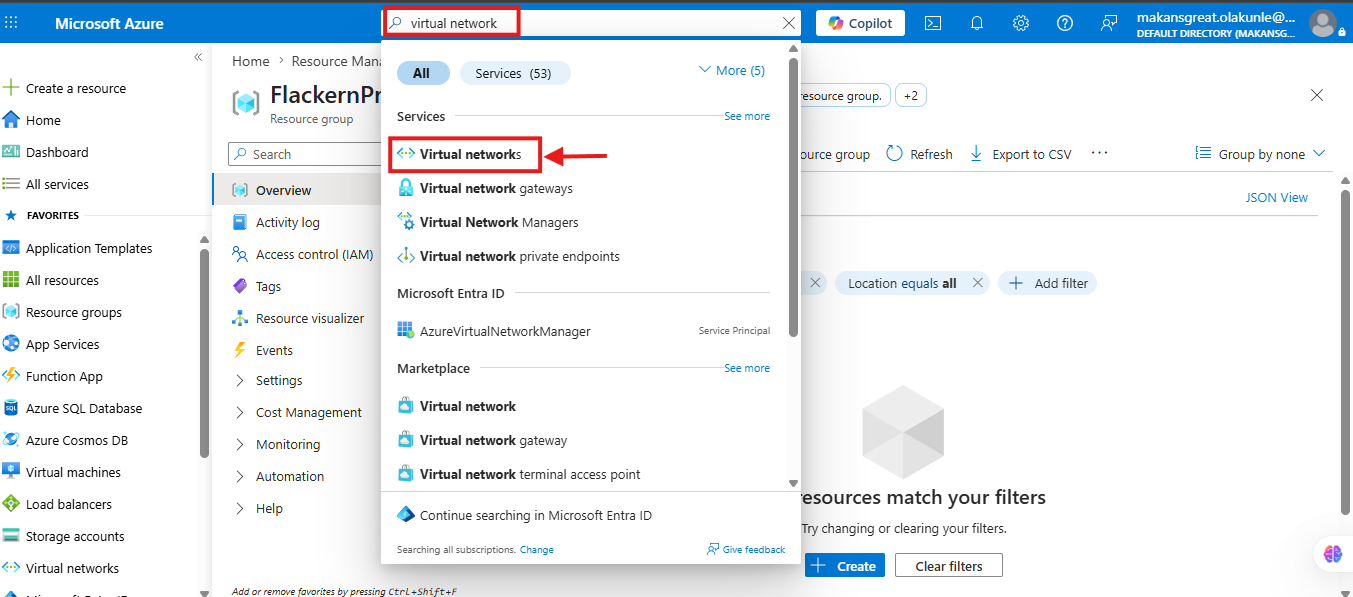Open the help question mark icon
Image resolution: width=1353 pixels, height=597 pixels.
(1065, 23)
